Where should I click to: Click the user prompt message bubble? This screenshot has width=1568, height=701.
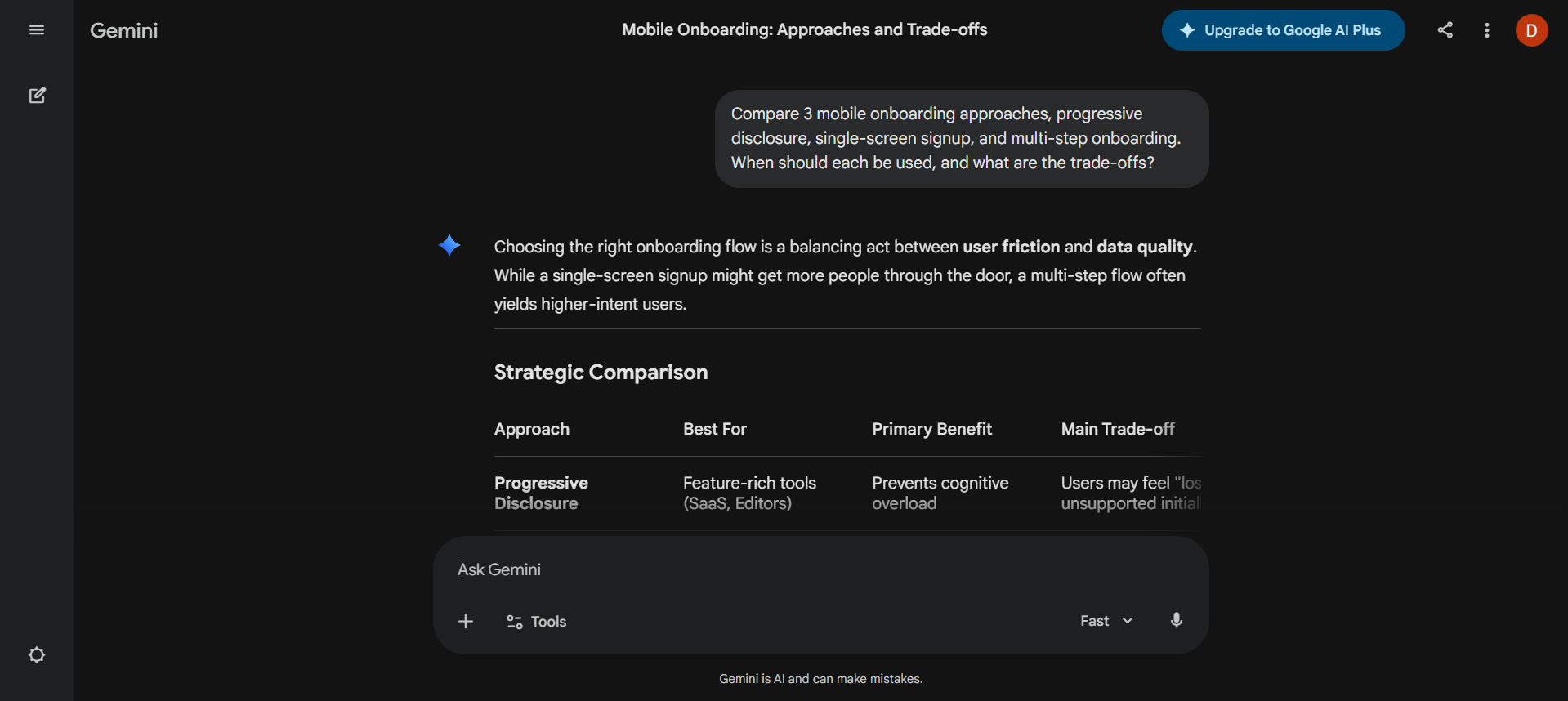coord(962,139)
